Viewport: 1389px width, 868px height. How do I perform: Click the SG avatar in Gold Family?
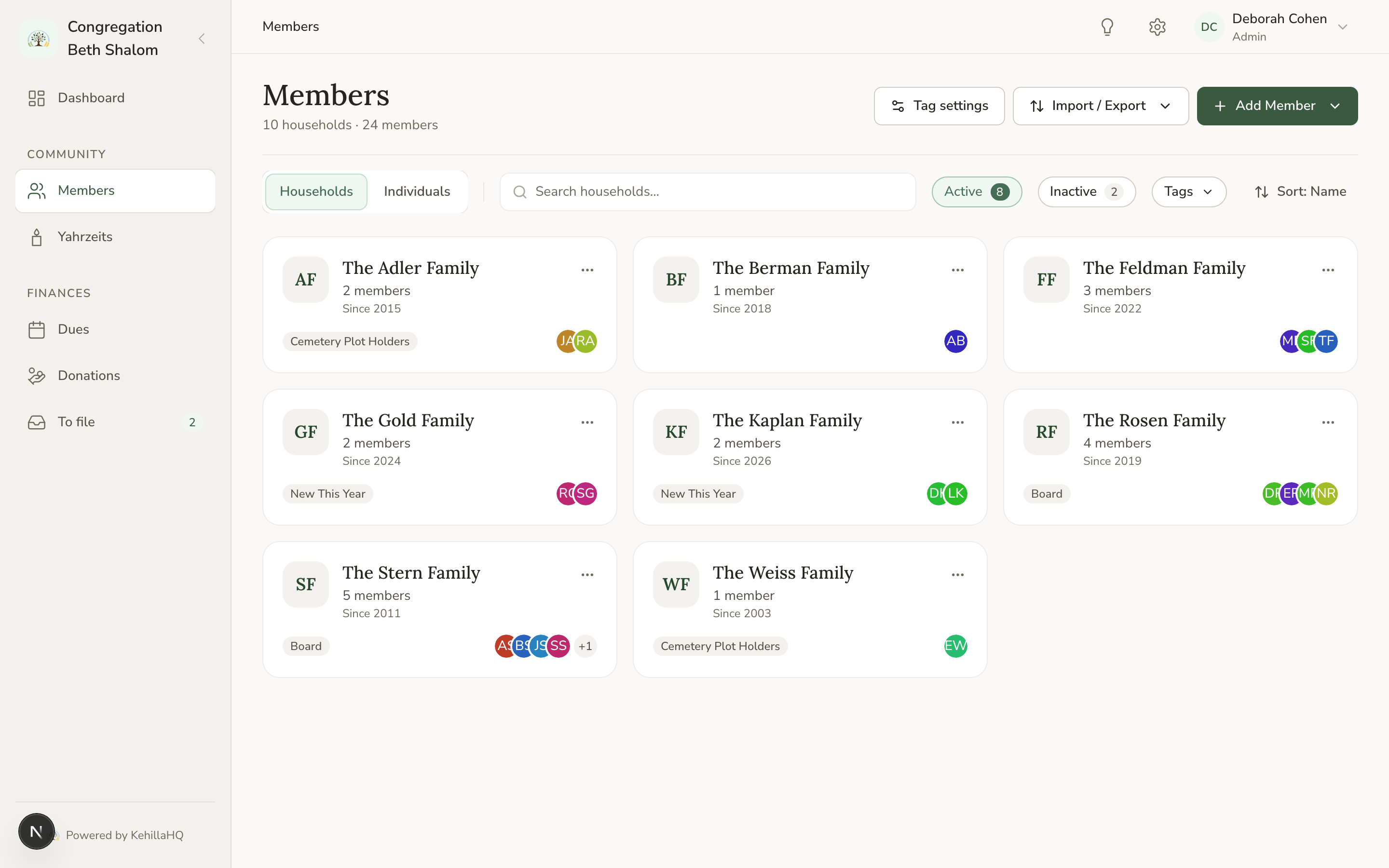point(586,493)
